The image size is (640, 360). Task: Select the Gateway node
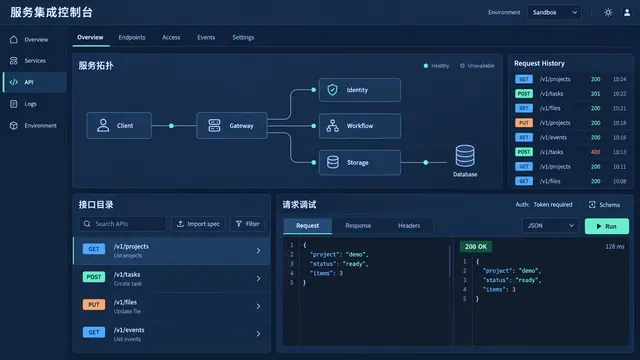[232, 126]
